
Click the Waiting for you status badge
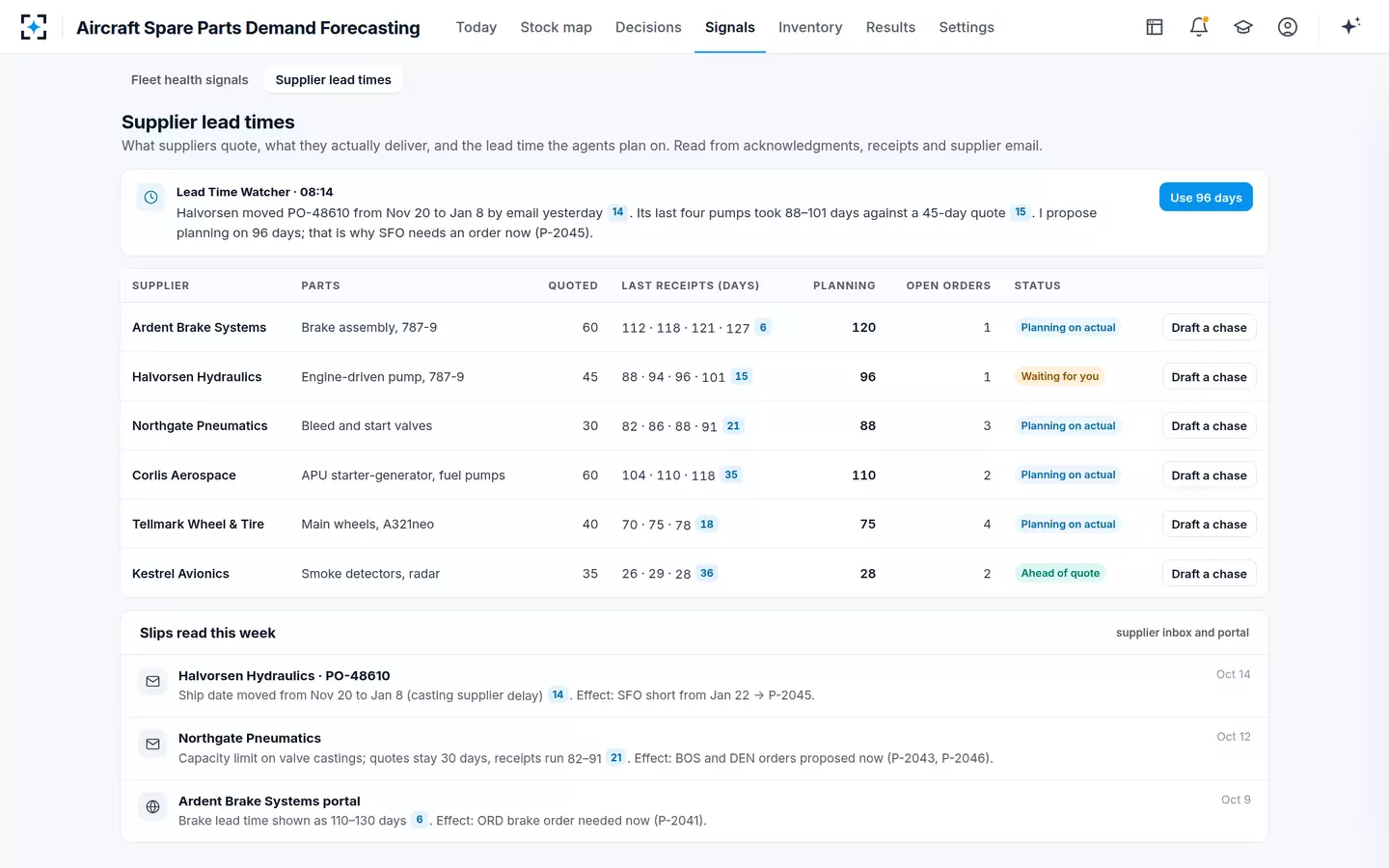click(1060, 376)
